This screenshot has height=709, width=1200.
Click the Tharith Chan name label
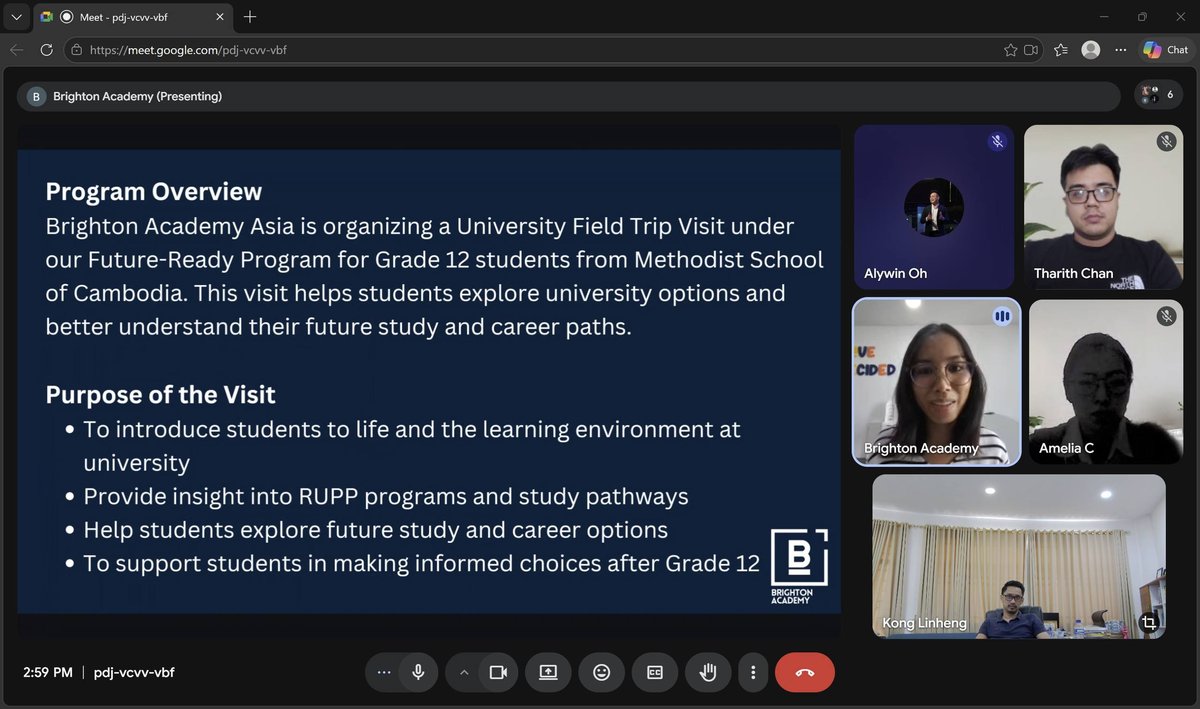[x=1074, y=273]
